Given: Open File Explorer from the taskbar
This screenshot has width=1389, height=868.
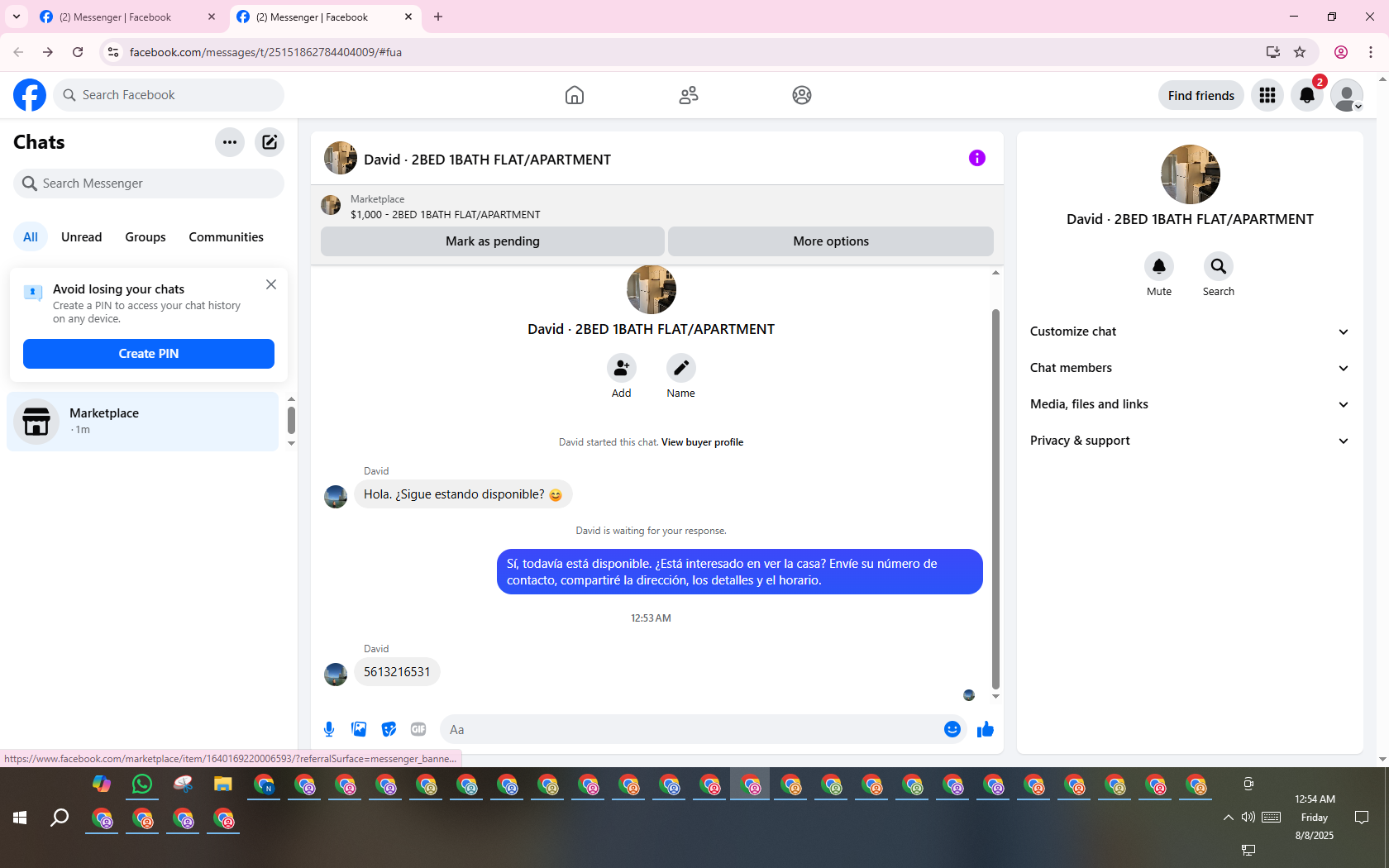Looking at the screenshot, I should pyautogui.click(x=223, y=784).
